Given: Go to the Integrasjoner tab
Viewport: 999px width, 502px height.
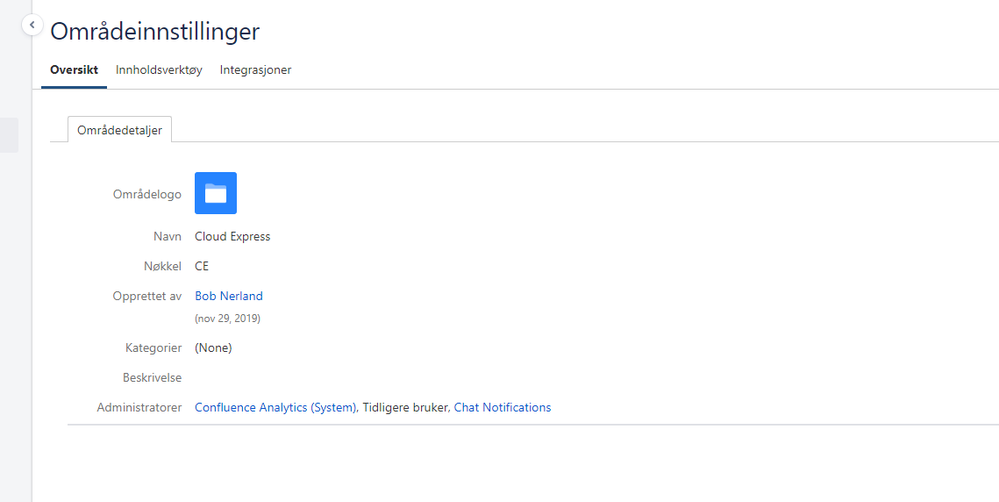Looking at the screenshot, I should tap(255, 70).
